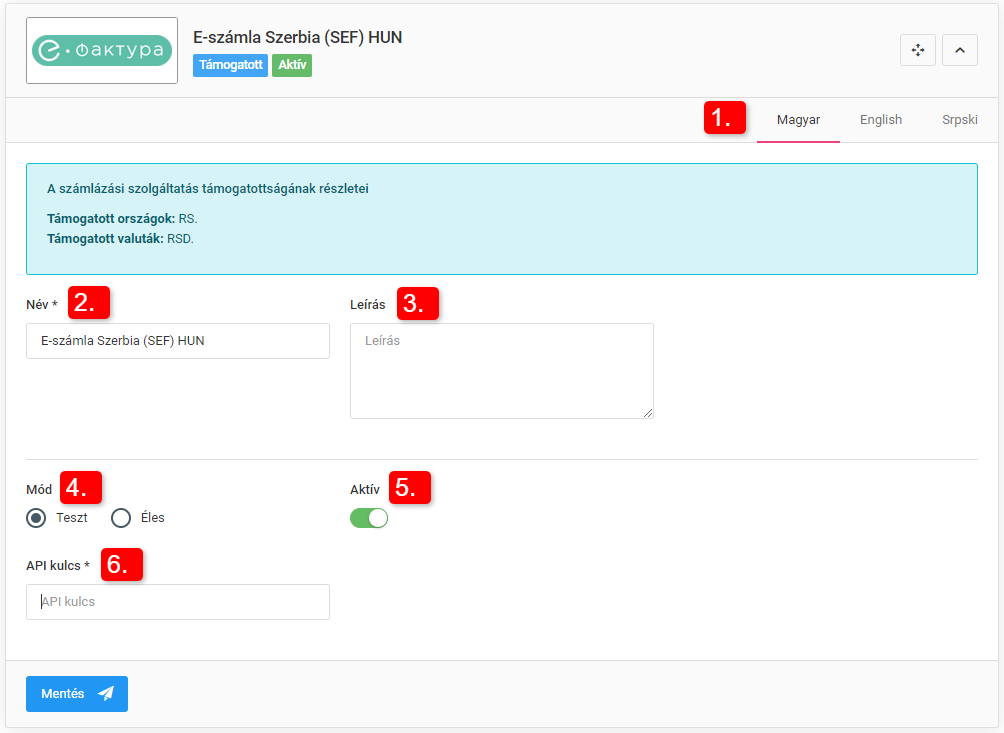Select the Teszt mode radio button
This screenshot has width=1004, height=733.
[37, 518]
